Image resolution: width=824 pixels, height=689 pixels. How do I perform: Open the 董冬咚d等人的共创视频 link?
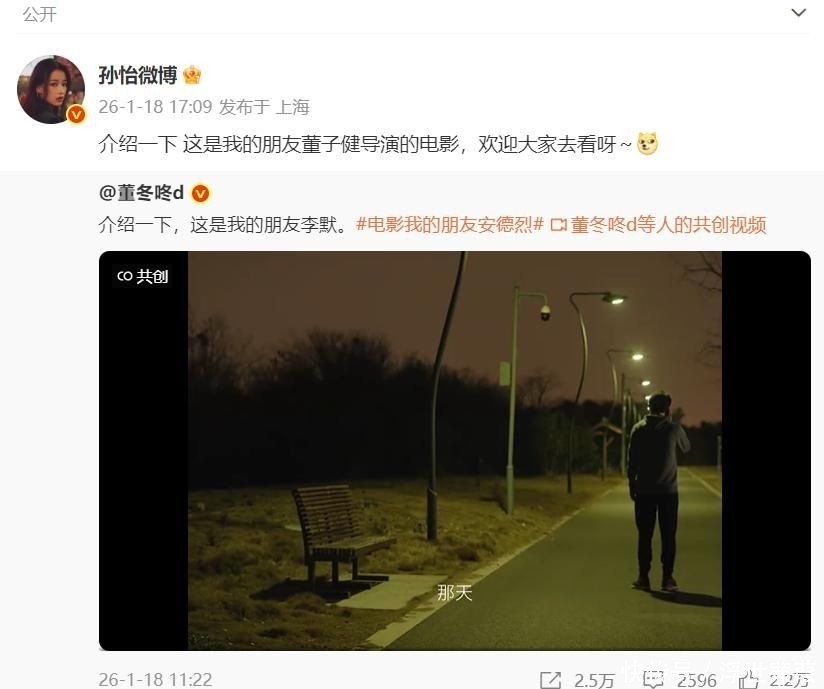point(668,225)
